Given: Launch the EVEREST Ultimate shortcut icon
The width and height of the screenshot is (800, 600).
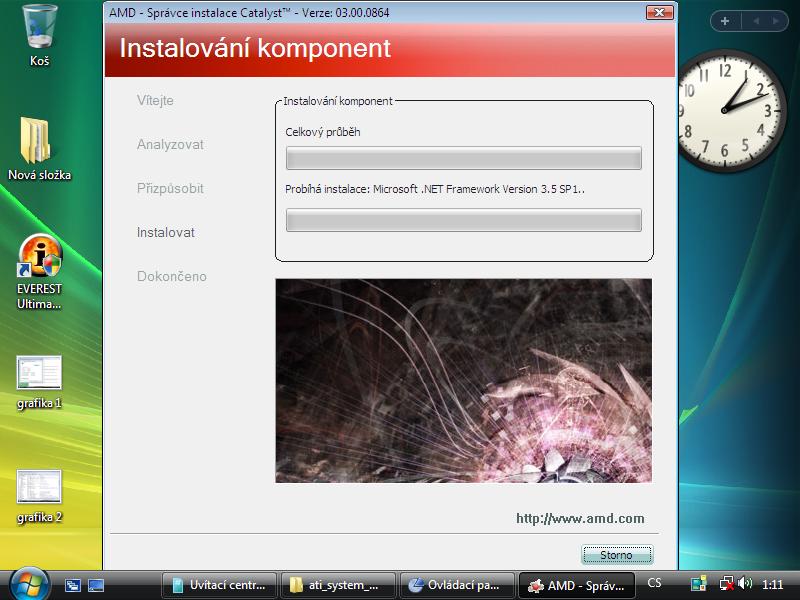Looking at the screenshot, I should pos(39,271).
